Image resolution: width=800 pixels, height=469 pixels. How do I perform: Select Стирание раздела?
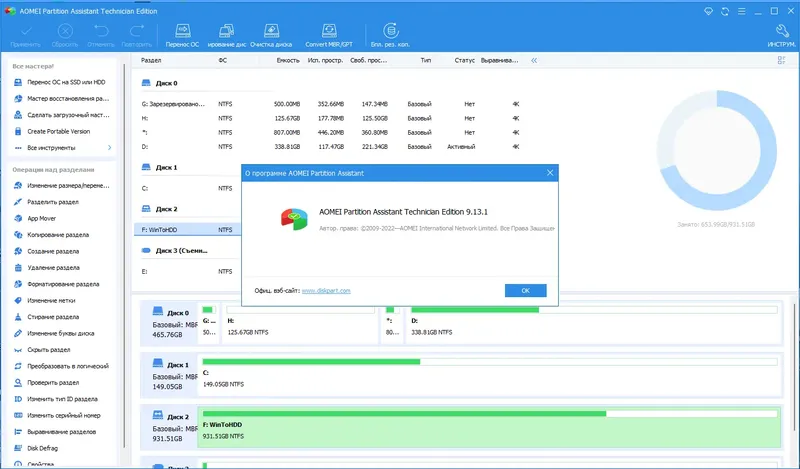[46, 317]
